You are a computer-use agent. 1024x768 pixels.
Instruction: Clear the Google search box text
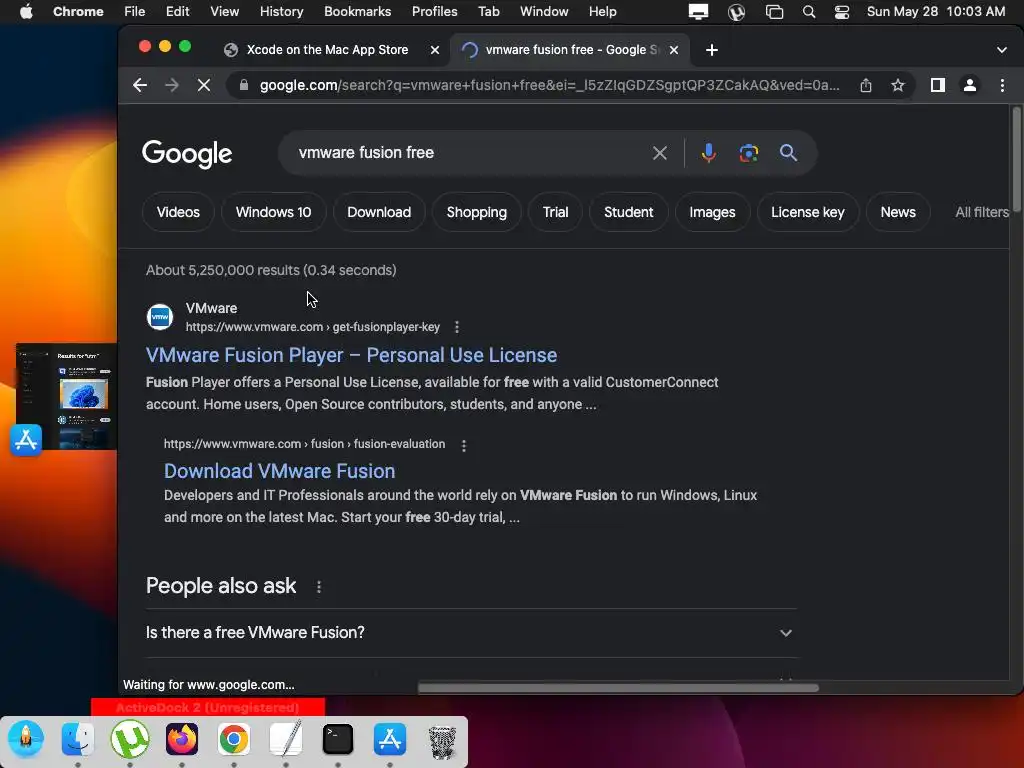(660, 153)
